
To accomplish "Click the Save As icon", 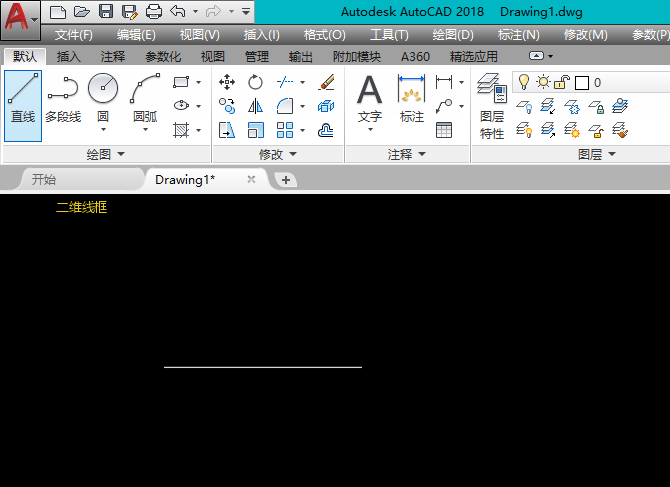I will tap(129, 12).
